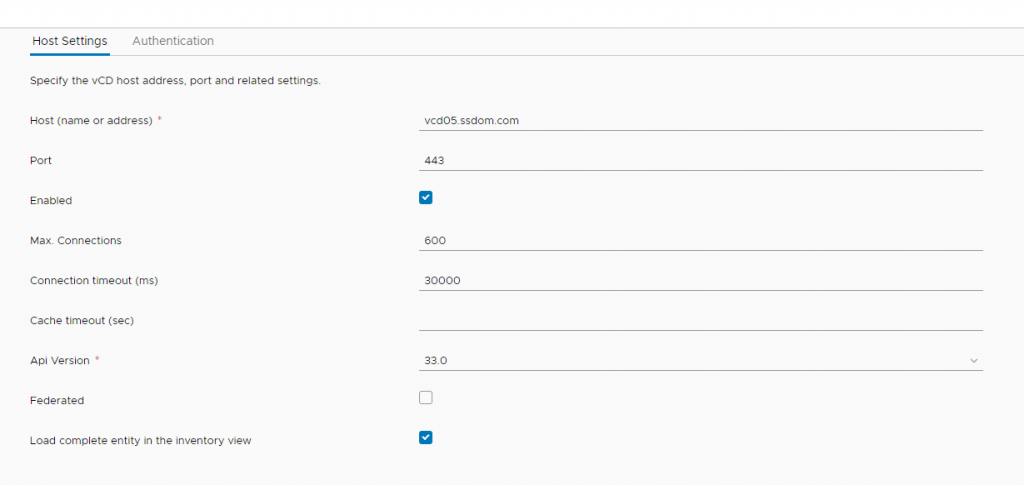The image size is (1024, 485).
Task: Click the 33.0 Api Version value
Action: click(436, 360)
